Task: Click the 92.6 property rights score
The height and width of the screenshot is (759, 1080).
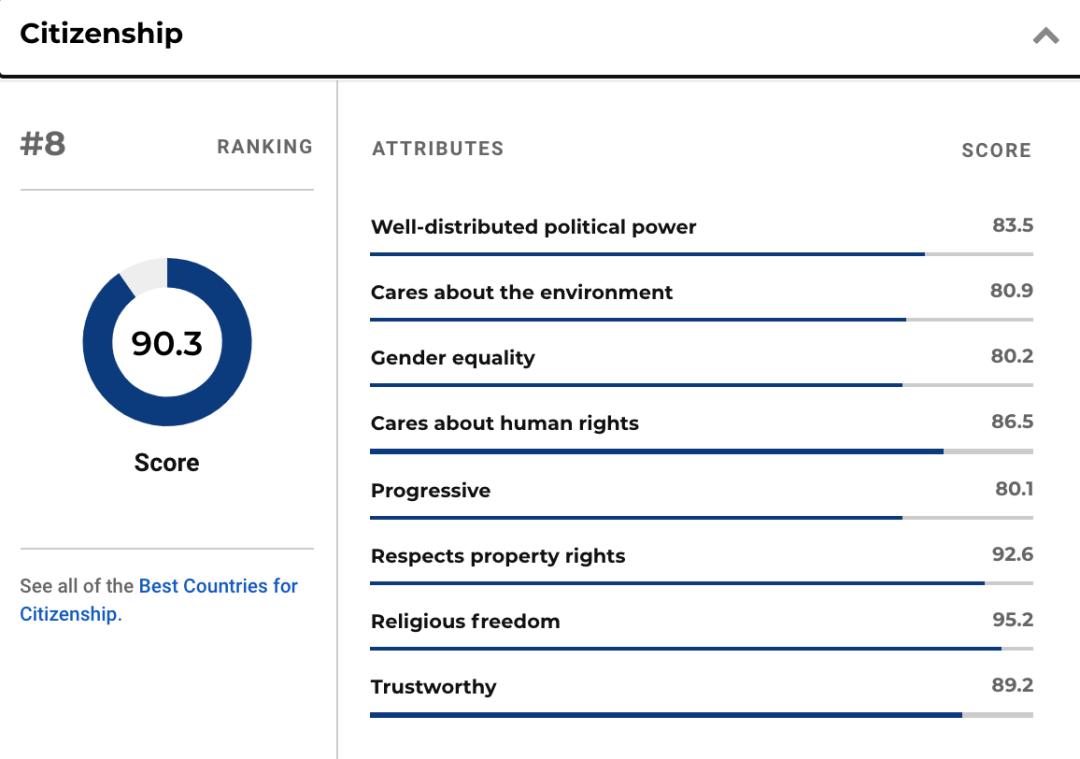Action: 1012,554
